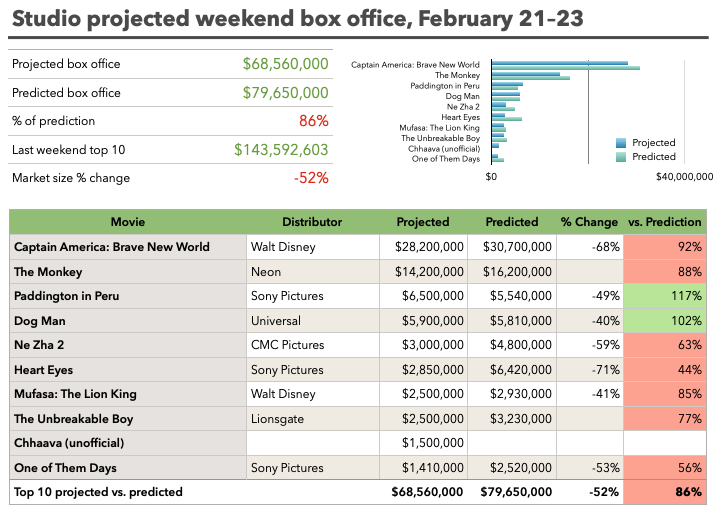Click the CMC Pictures distributor cell
This screenshot has height=520, width=720.
click(x=313, y=345)
